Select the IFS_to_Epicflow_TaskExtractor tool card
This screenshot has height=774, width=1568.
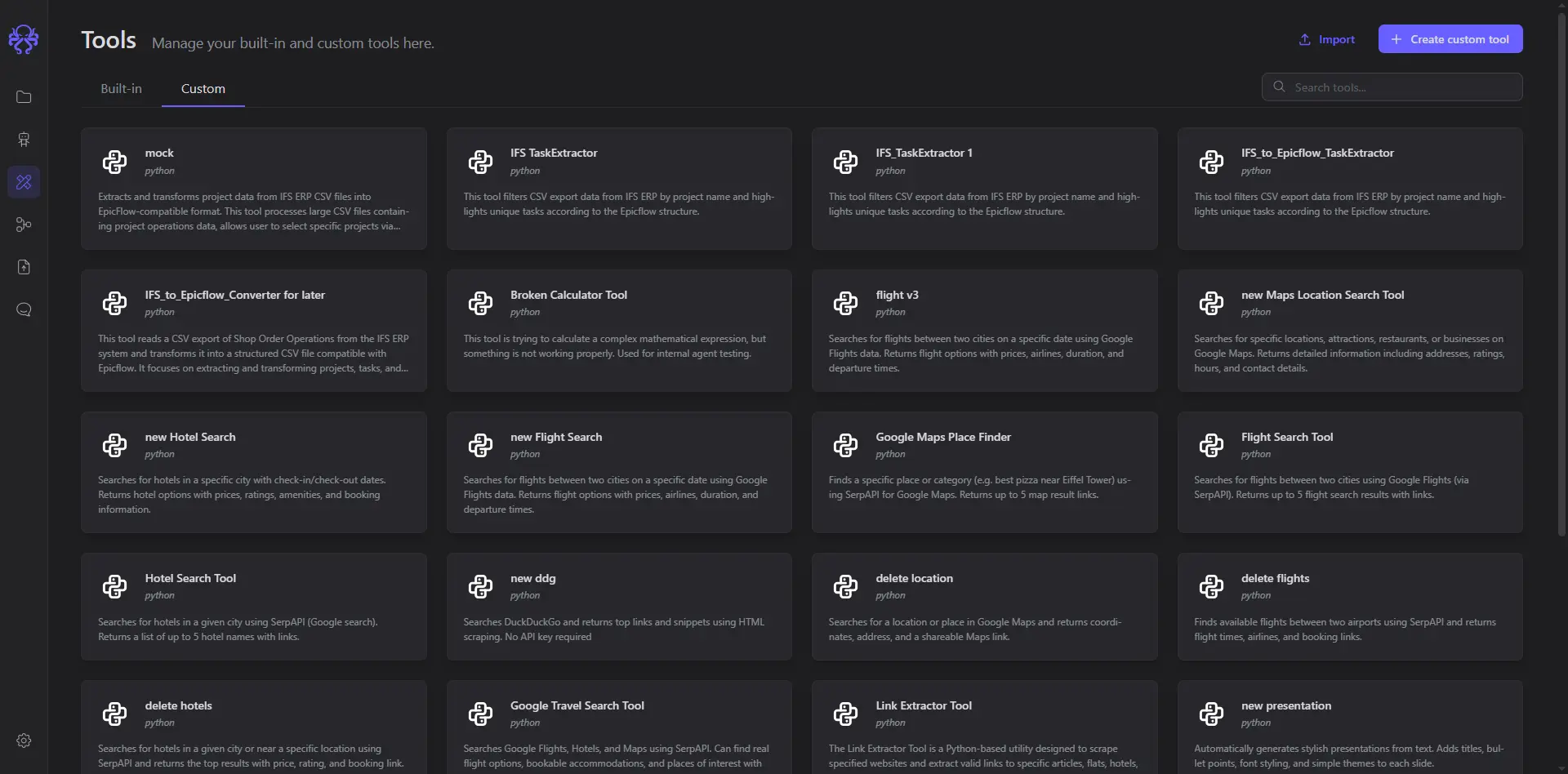click(x=1349, y=189)
